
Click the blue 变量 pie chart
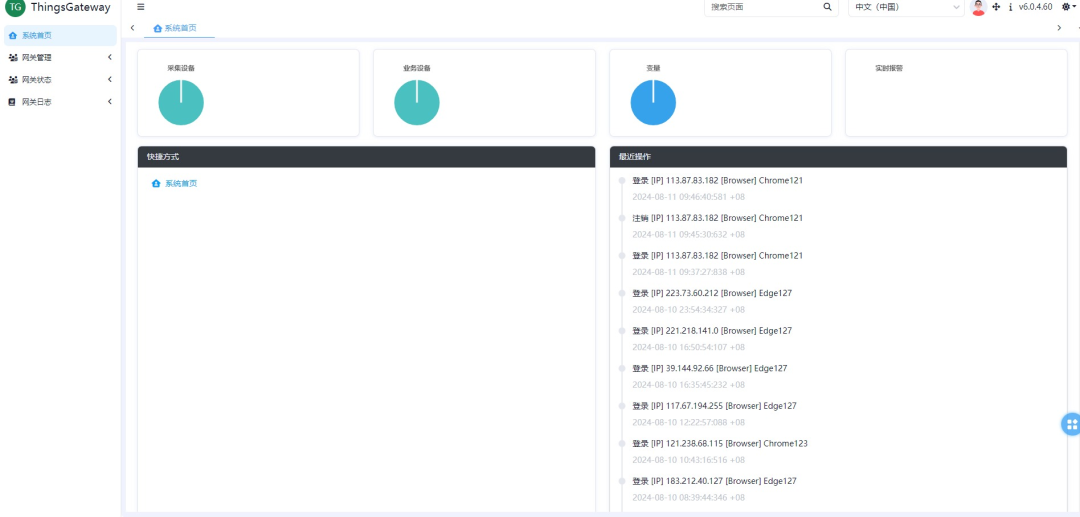click(653, 103)
